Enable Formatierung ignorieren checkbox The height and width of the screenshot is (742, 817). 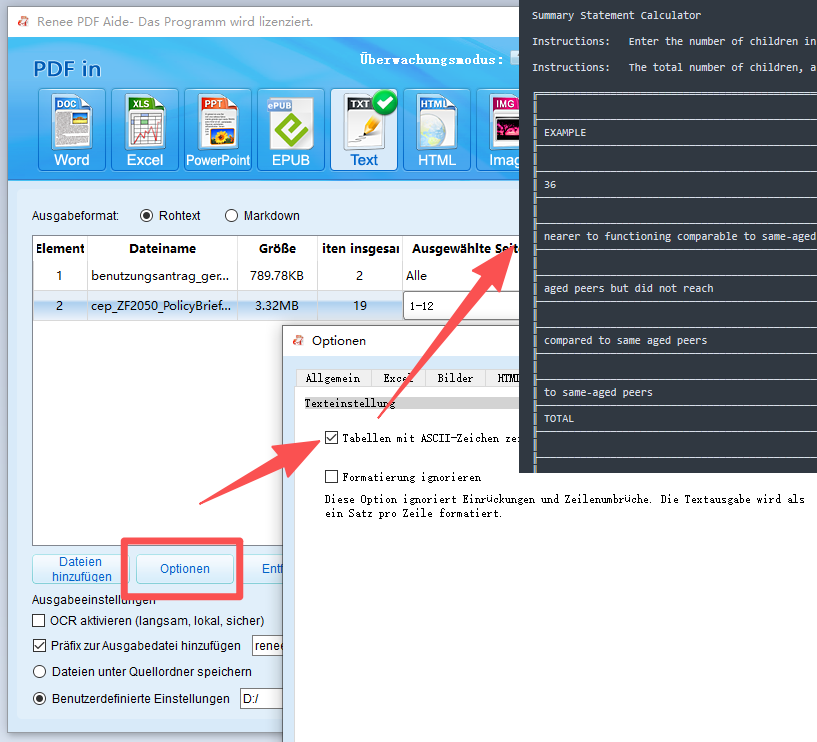(x=331, y=477)
